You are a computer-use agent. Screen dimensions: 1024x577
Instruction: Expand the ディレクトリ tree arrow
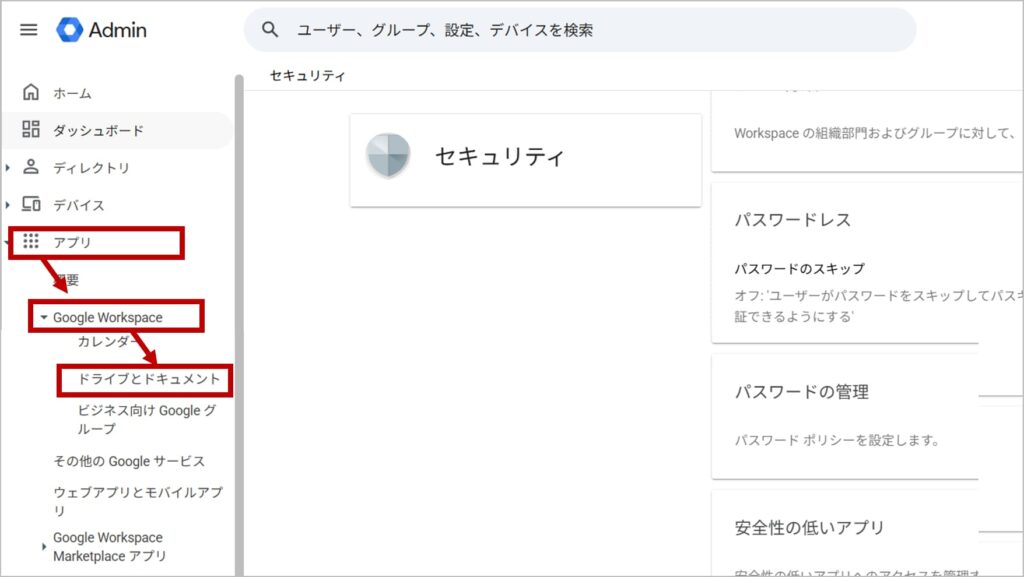[x=7, y=168]
